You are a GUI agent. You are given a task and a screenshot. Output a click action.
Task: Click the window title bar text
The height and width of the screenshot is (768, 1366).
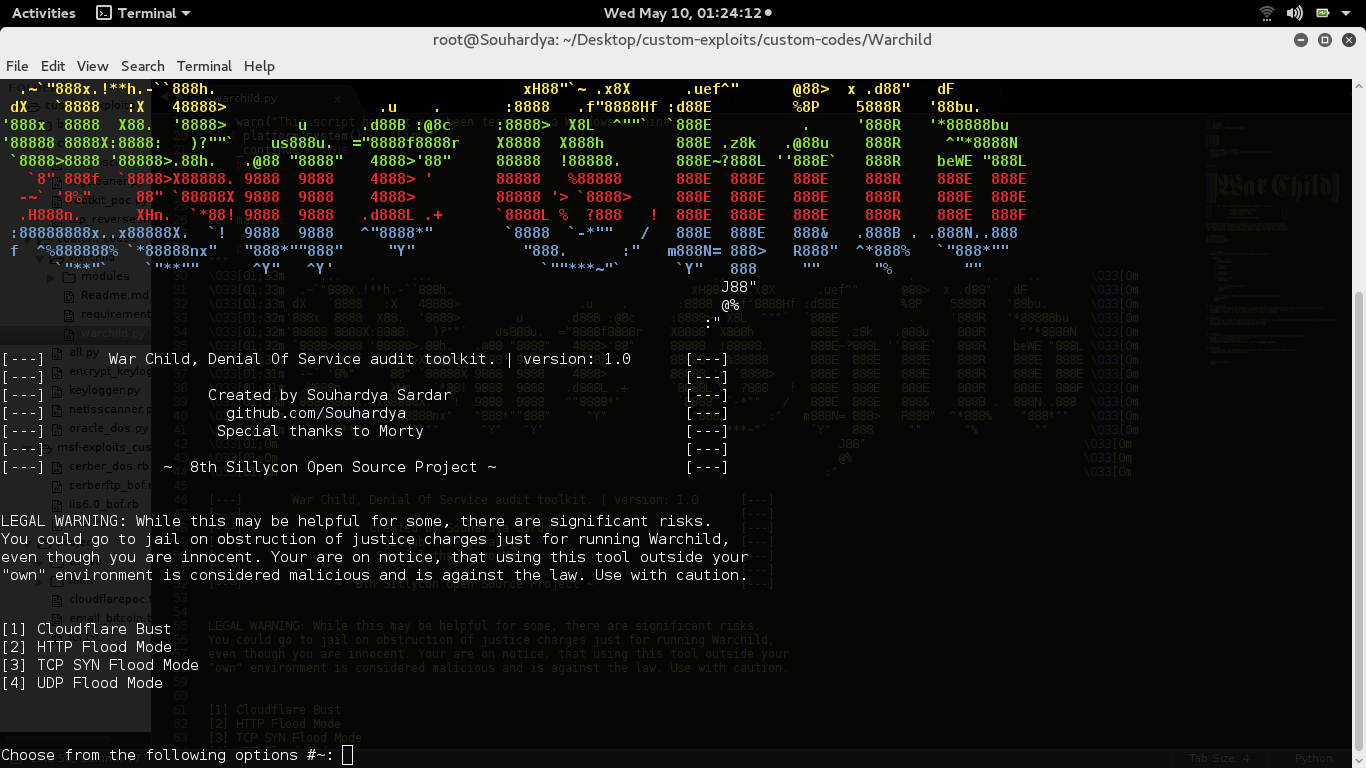pos(682,40)
